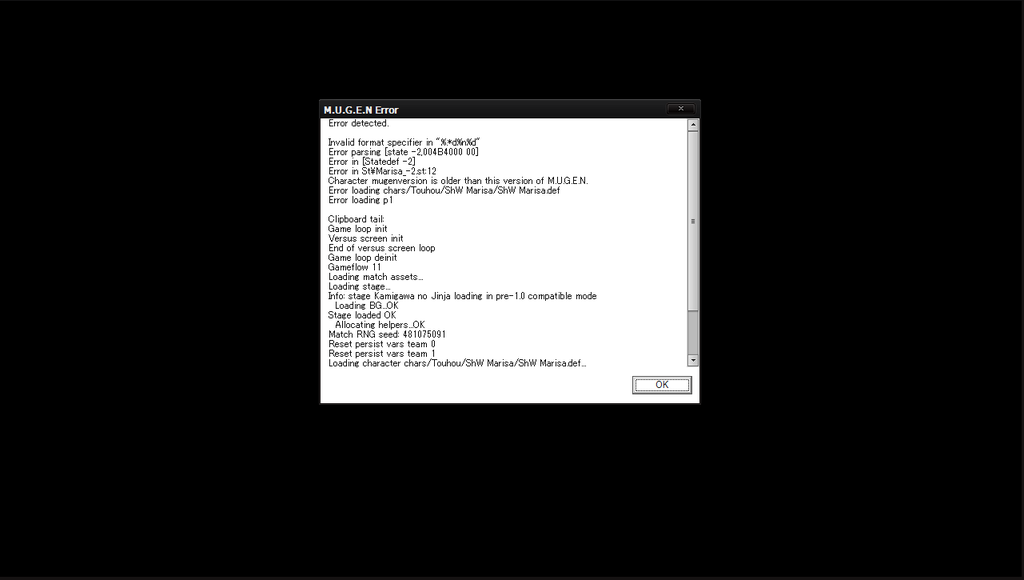
Task: Click the 'Stage loaded OK' line
Action: (x=362, y=315)
